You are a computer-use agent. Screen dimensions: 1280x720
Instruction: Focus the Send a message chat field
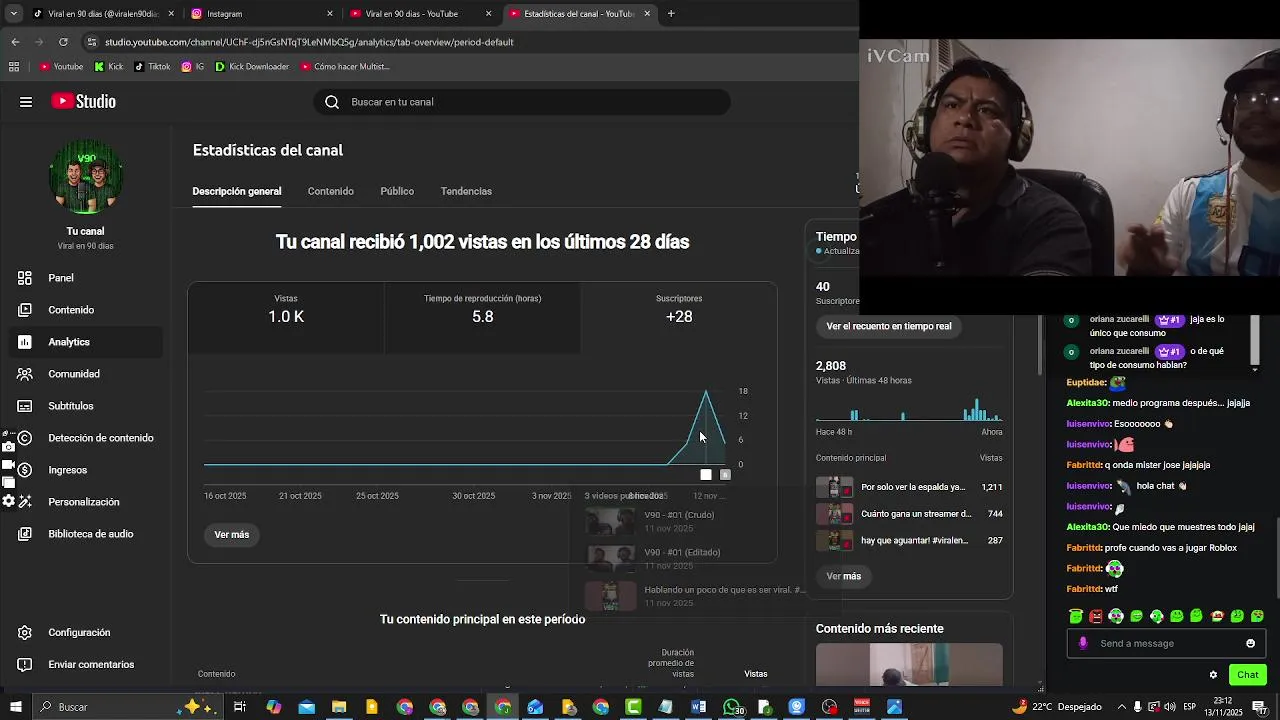(1166, 644)
